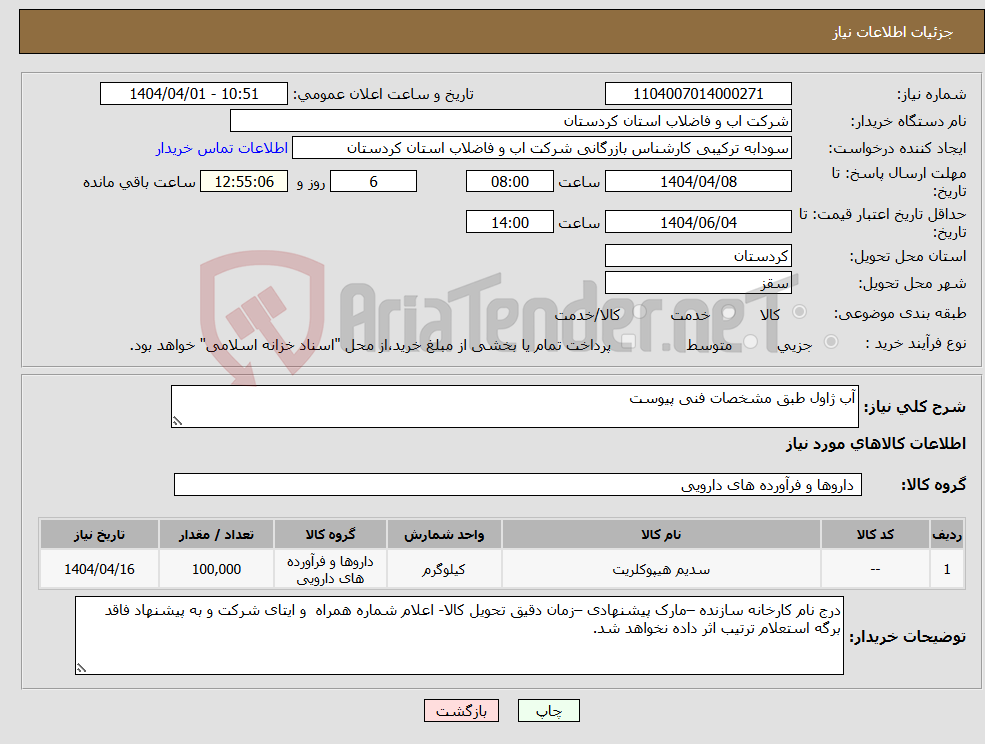Image resolution: width=985 pixels, height=744 pixels.
Task: Click the اطلاعات کالاهای مورد نیاز section heading
Action: pyautogui.click(x=876, y=444)
